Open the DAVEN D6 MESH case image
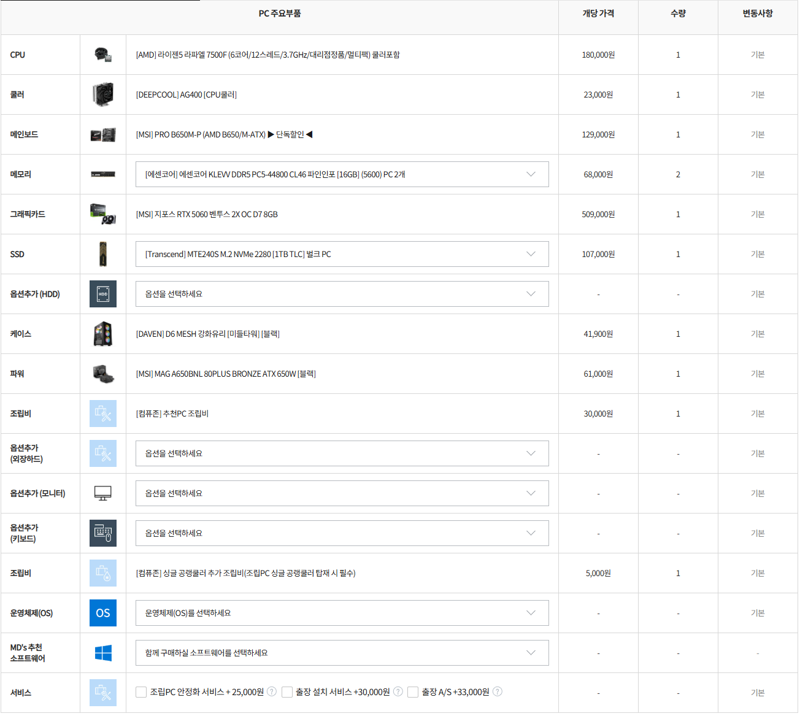800x716 pixels. (x=103, y=334)
